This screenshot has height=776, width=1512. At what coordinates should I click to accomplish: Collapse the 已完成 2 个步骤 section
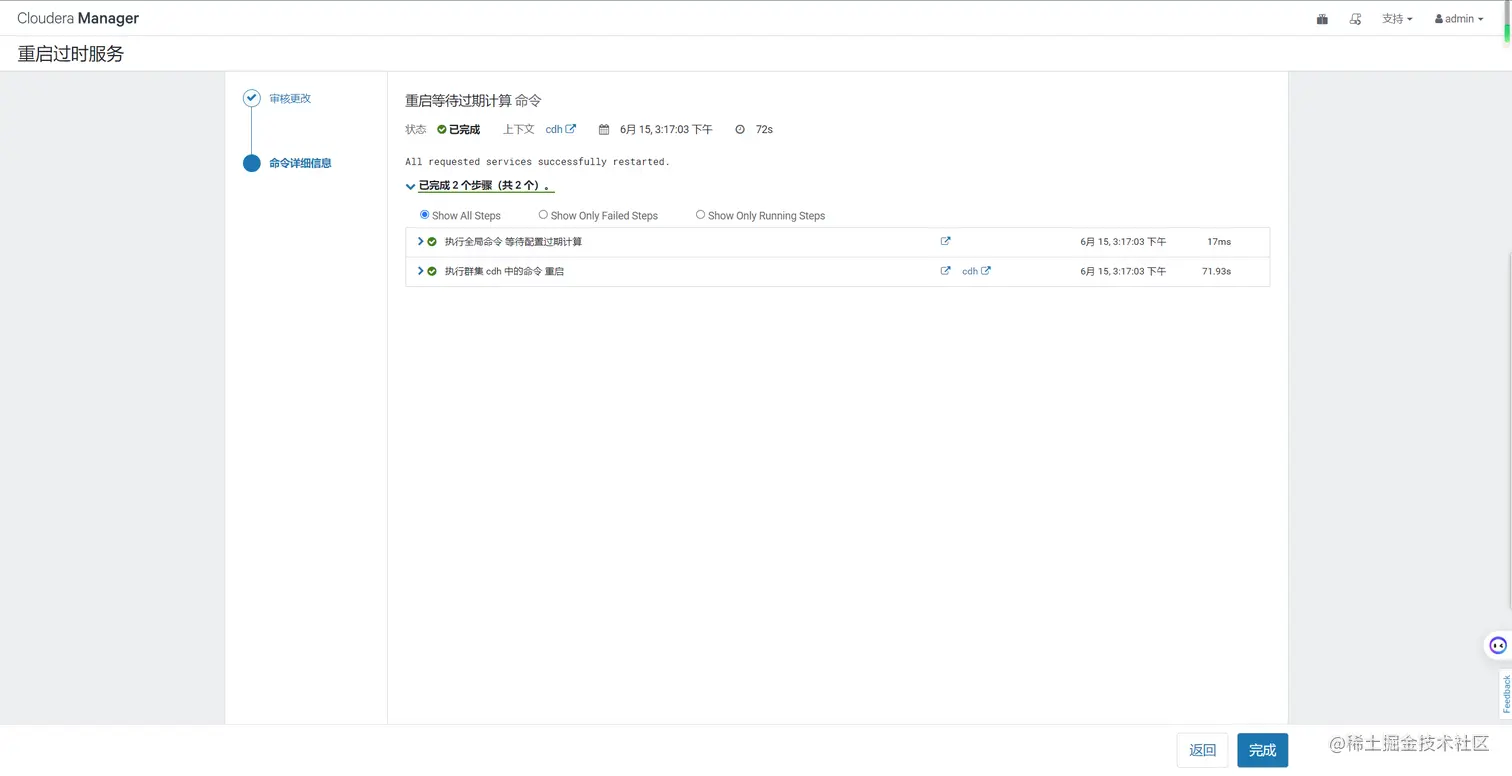tap(480, 186)
